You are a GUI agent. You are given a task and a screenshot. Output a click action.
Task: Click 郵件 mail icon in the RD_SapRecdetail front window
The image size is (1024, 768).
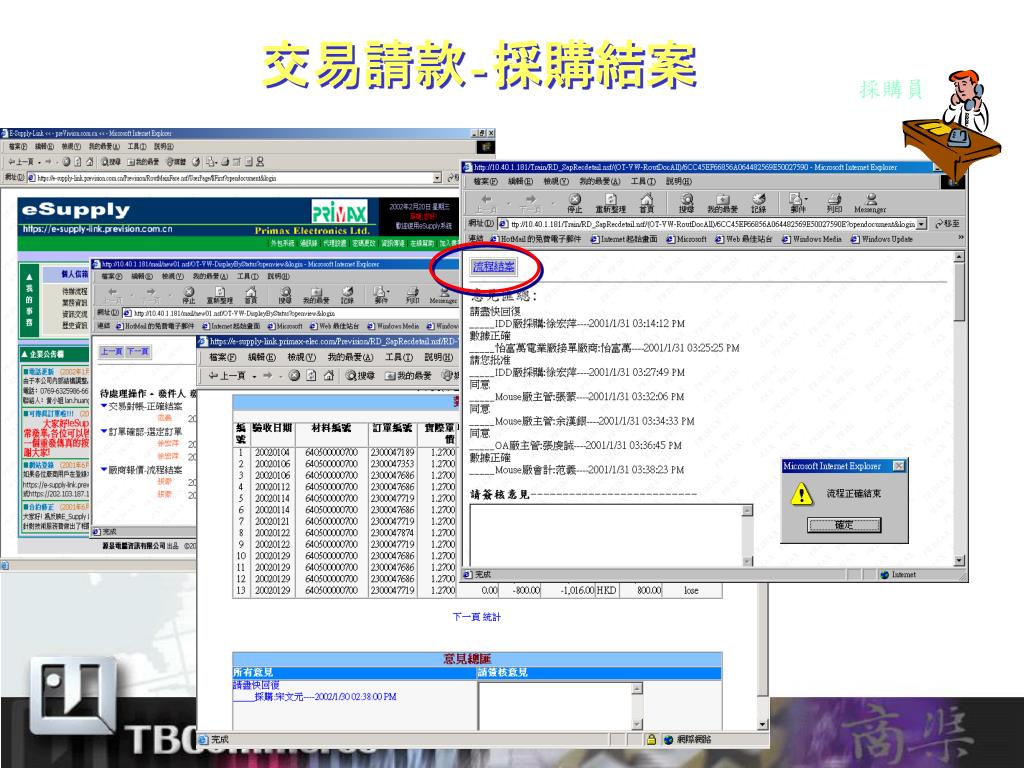click(797, 203)
